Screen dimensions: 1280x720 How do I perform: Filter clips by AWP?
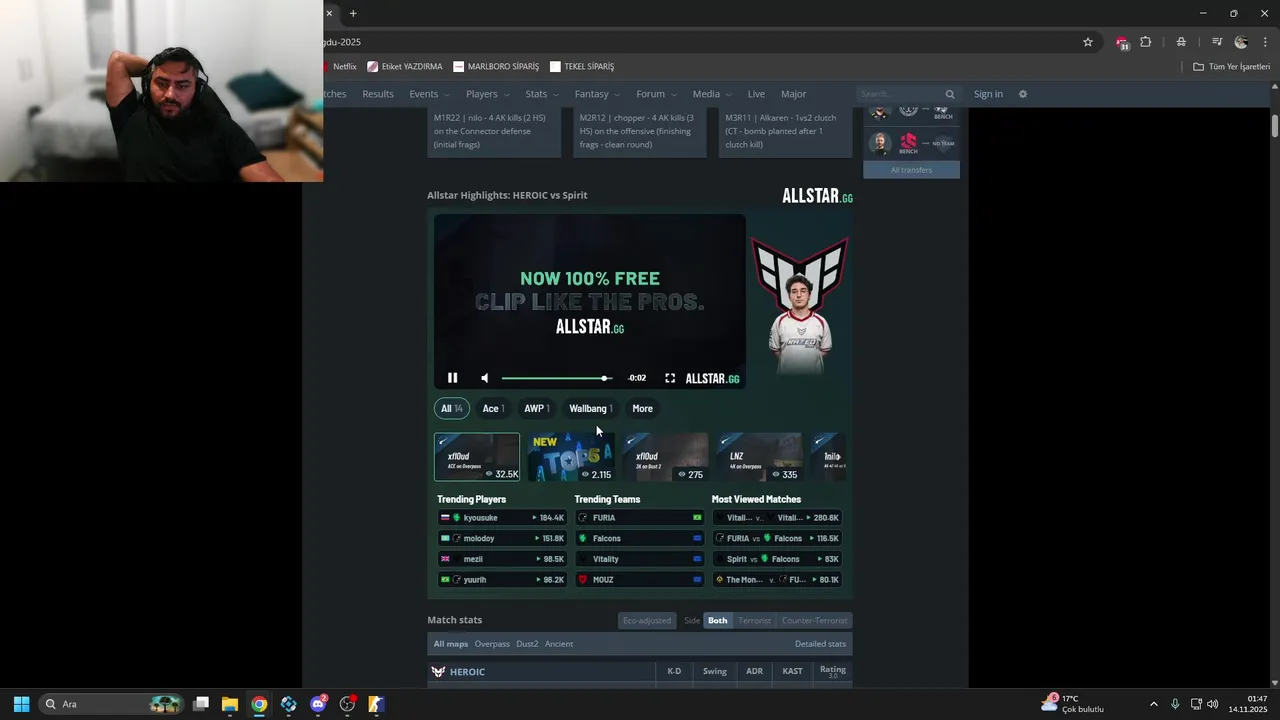(537, 408)
